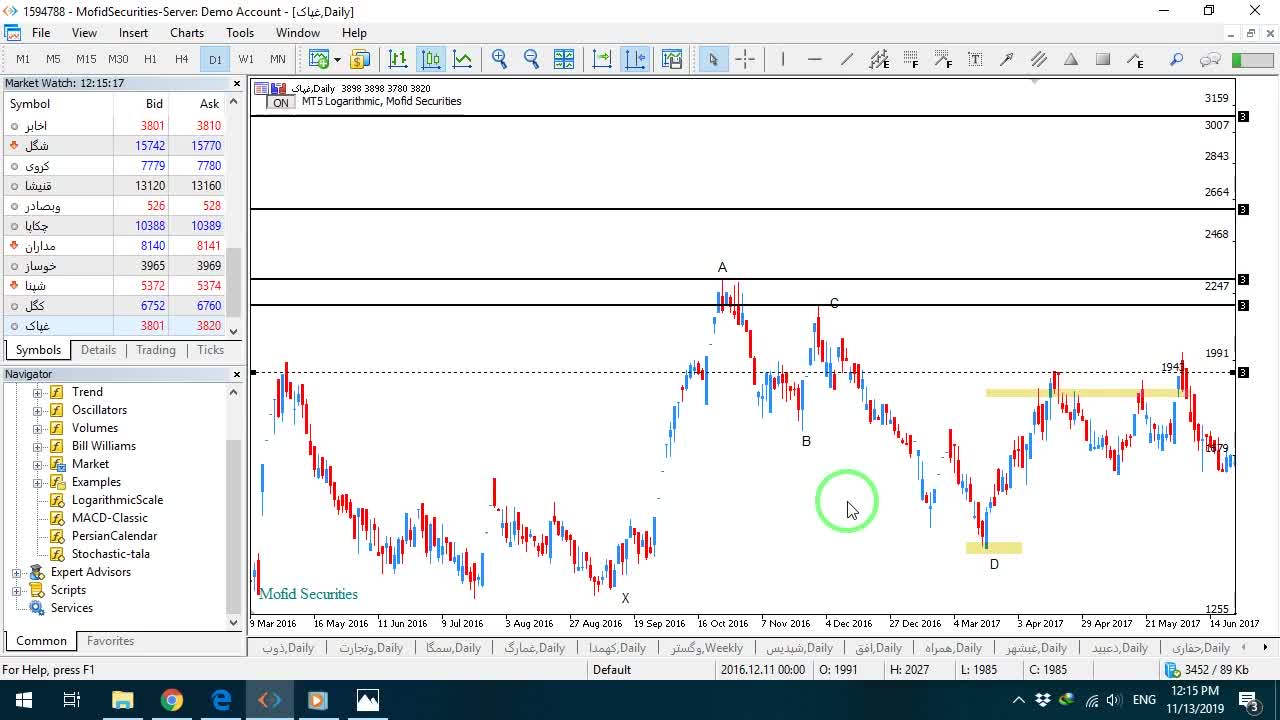Switch timeframe to MN monthly

pos(277,59)
